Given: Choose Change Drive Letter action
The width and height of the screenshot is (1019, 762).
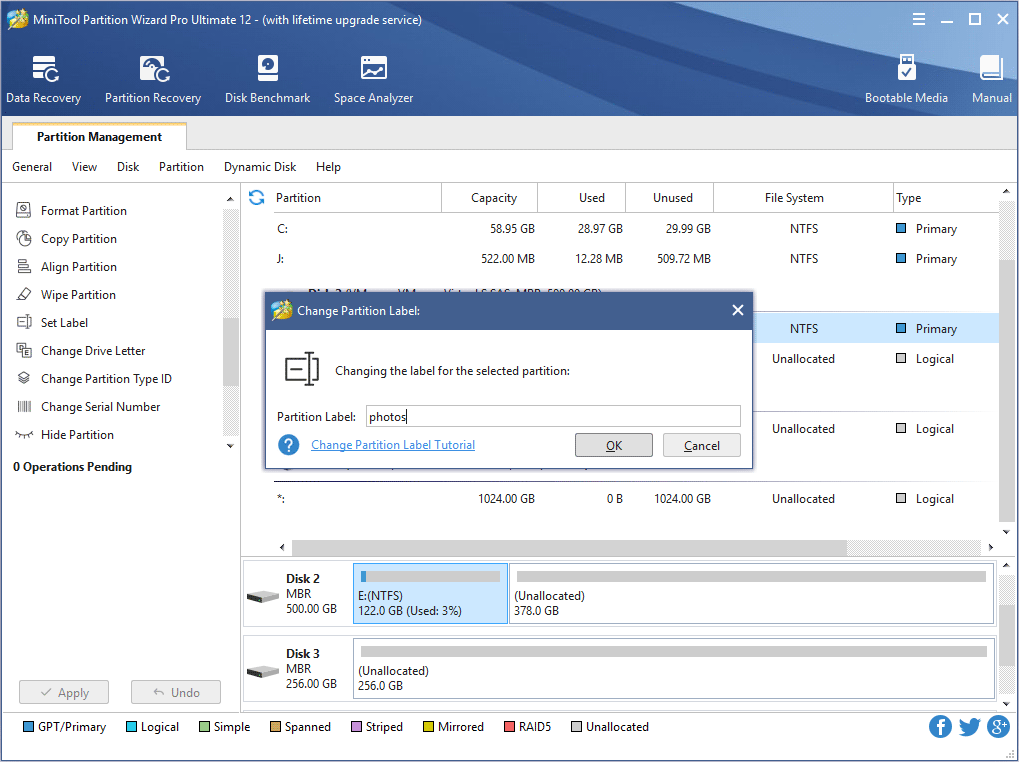Looking at the screenshot, I should tap(94, 350).
